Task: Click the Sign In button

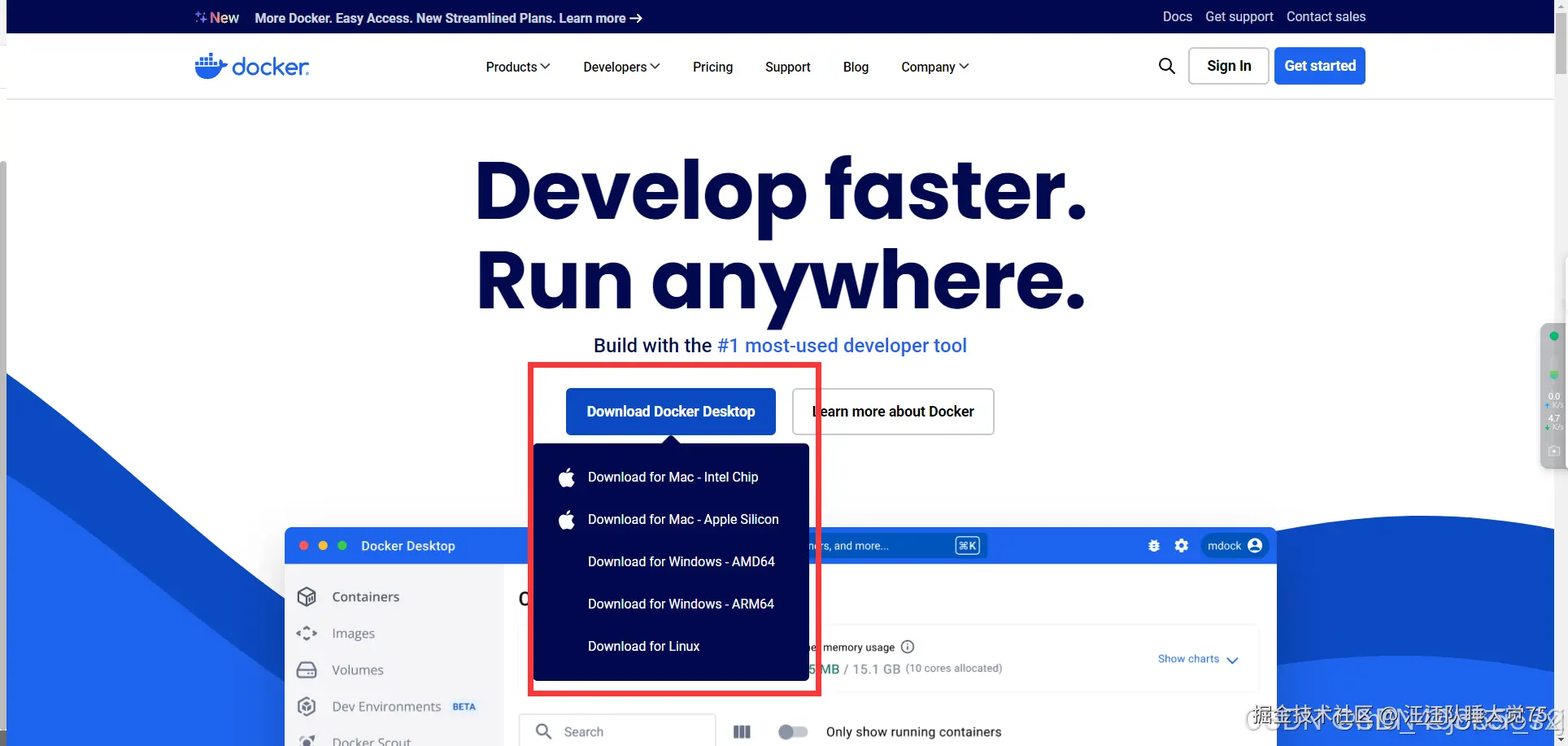Action: coord(1229,66)
